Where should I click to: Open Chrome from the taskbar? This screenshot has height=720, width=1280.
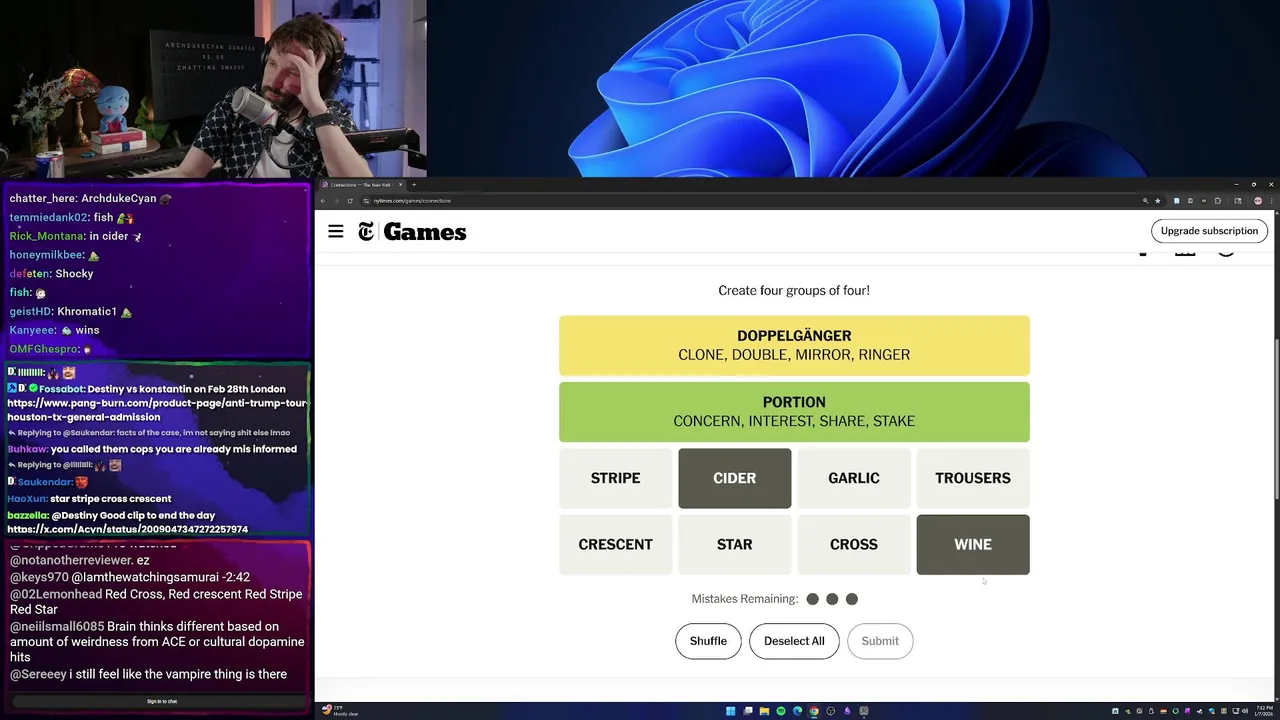tap(814, 711)
